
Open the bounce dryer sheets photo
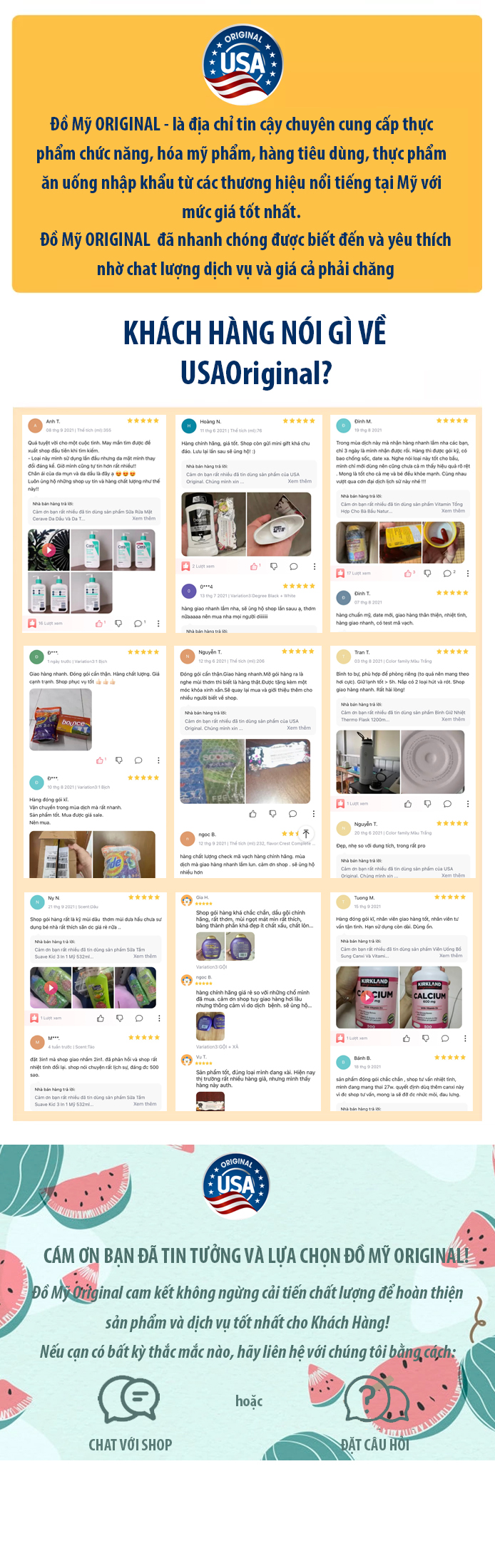(x=61, y=719)
